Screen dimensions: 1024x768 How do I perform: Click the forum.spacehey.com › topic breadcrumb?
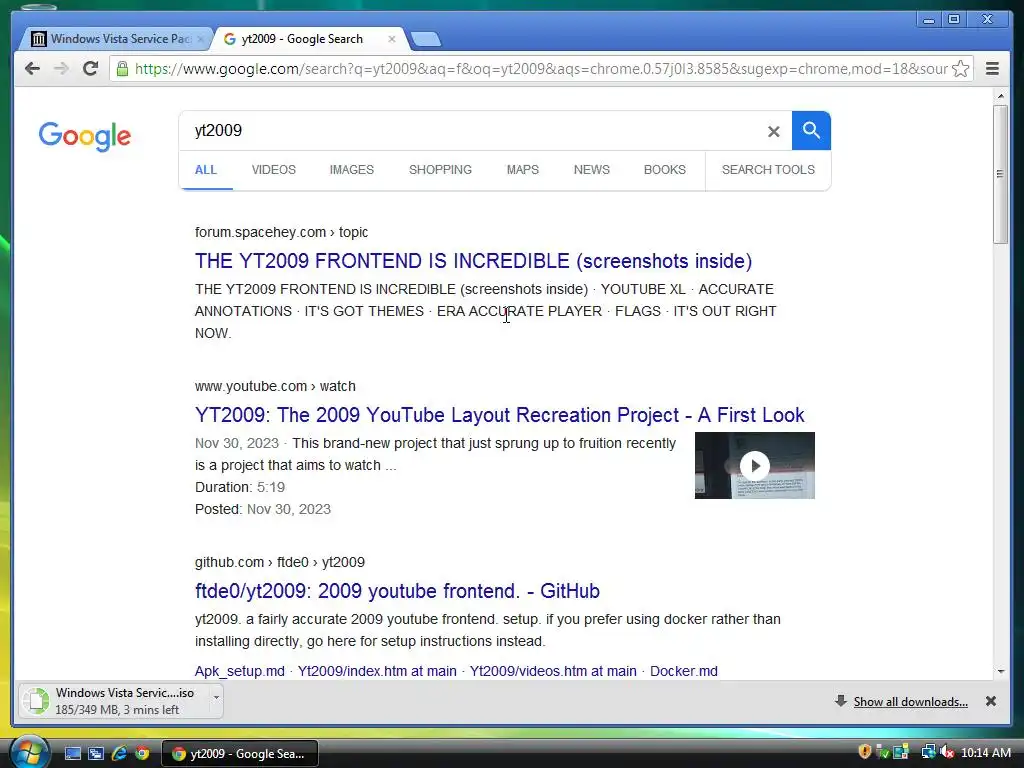(x=281, y=232)
